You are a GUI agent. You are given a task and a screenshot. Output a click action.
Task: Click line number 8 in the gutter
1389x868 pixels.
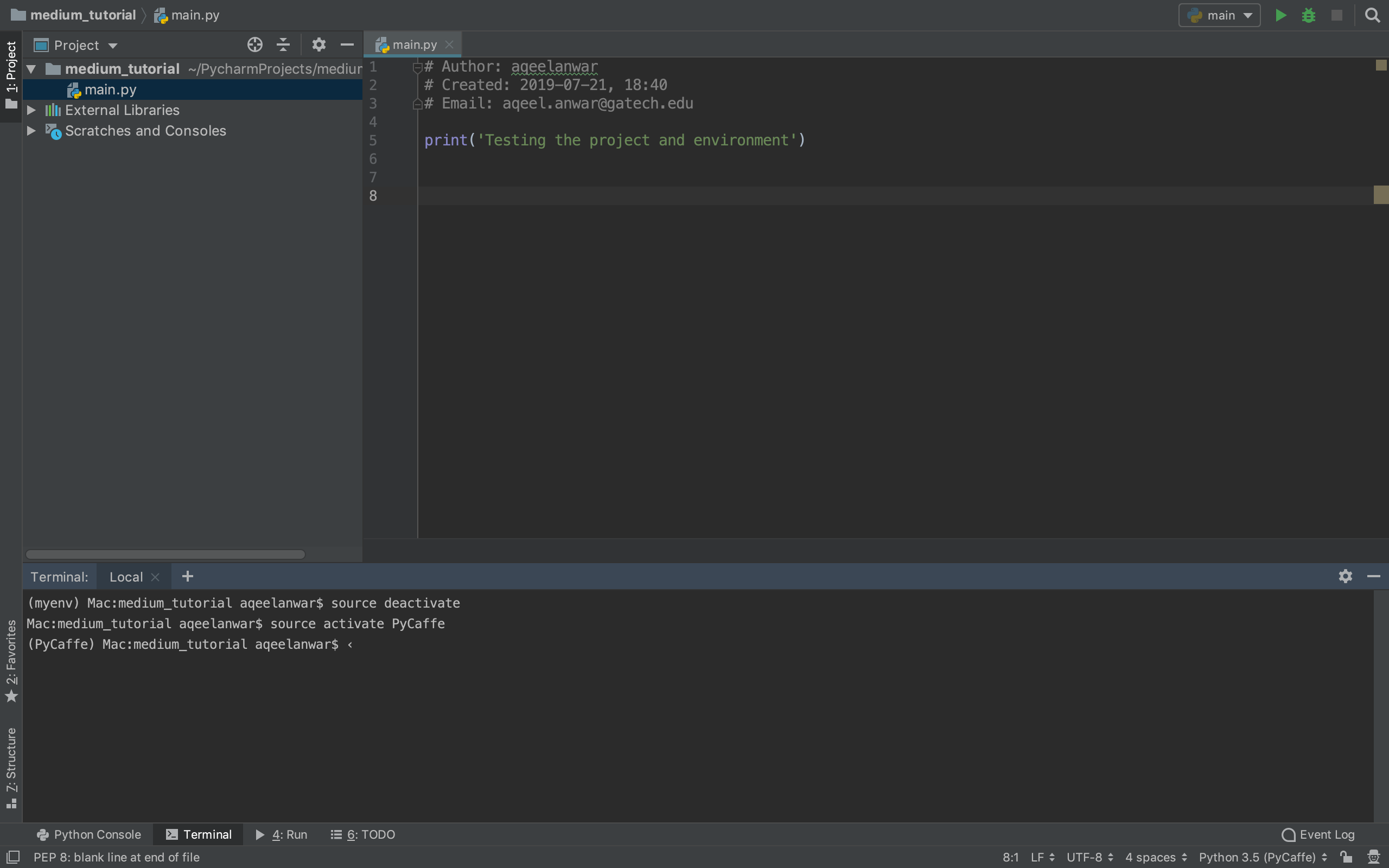[373, 196]
